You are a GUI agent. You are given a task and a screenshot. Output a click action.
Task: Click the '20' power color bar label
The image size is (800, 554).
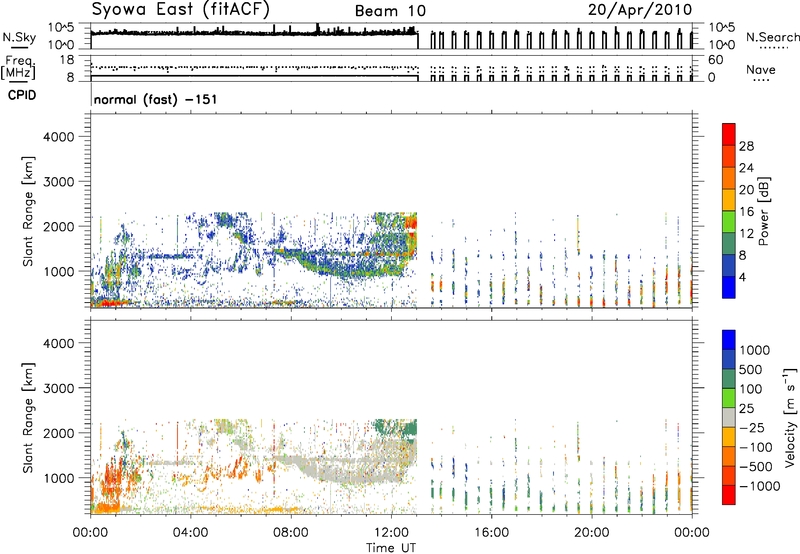click(746, 190)
